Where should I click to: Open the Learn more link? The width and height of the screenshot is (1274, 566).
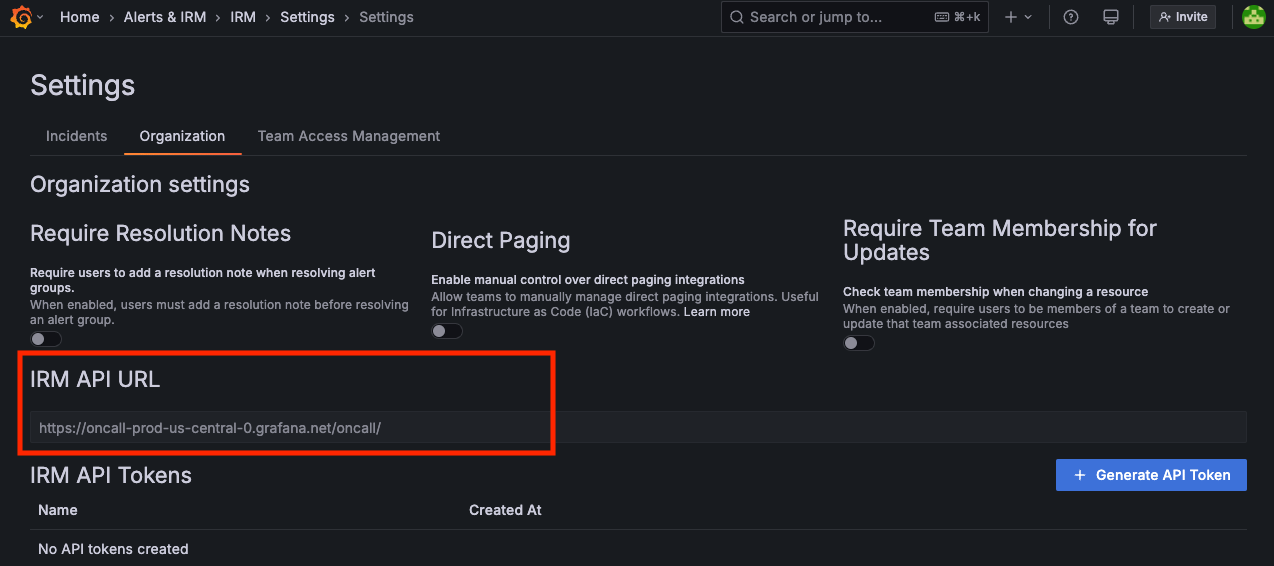717,312
